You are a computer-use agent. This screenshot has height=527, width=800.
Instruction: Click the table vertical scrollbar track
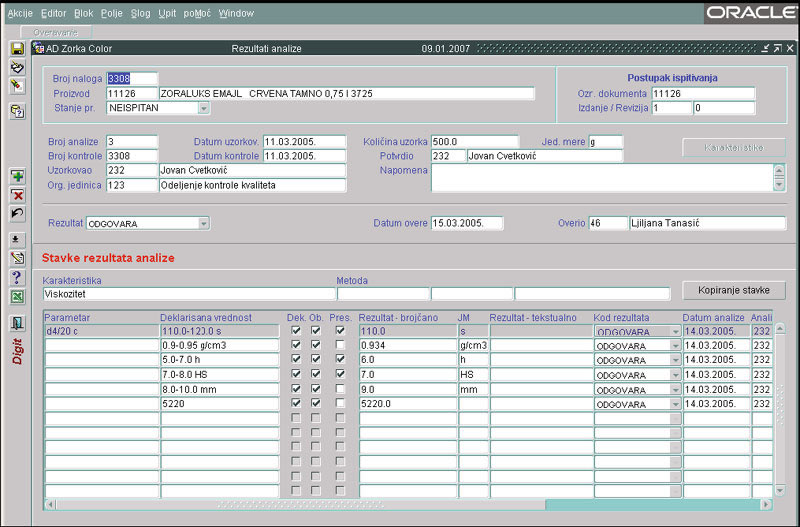coord(780,410)
